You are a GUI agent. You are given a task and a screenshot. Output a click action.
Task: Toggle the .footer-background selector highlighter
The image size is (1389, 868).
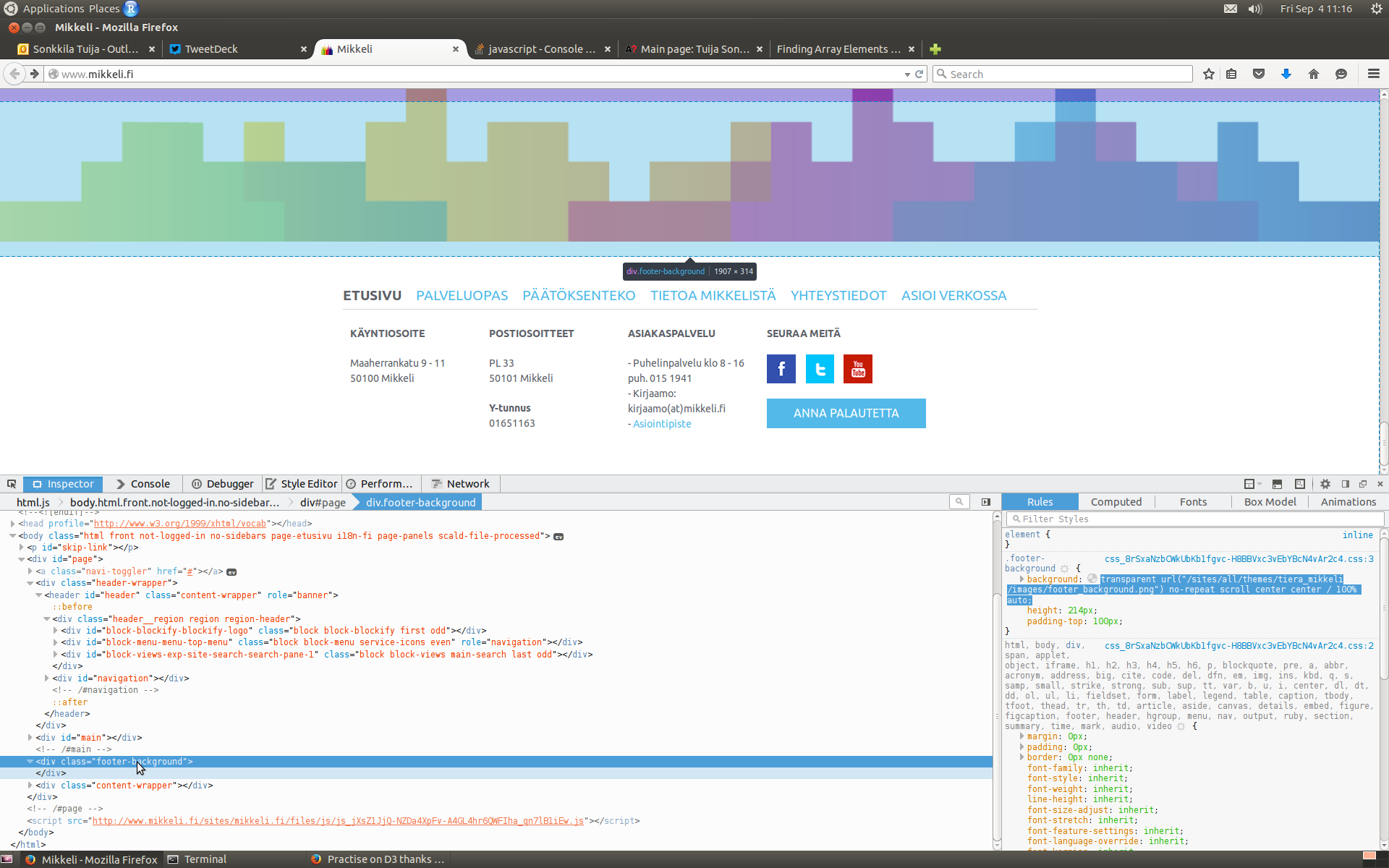tap(1065, 569)
